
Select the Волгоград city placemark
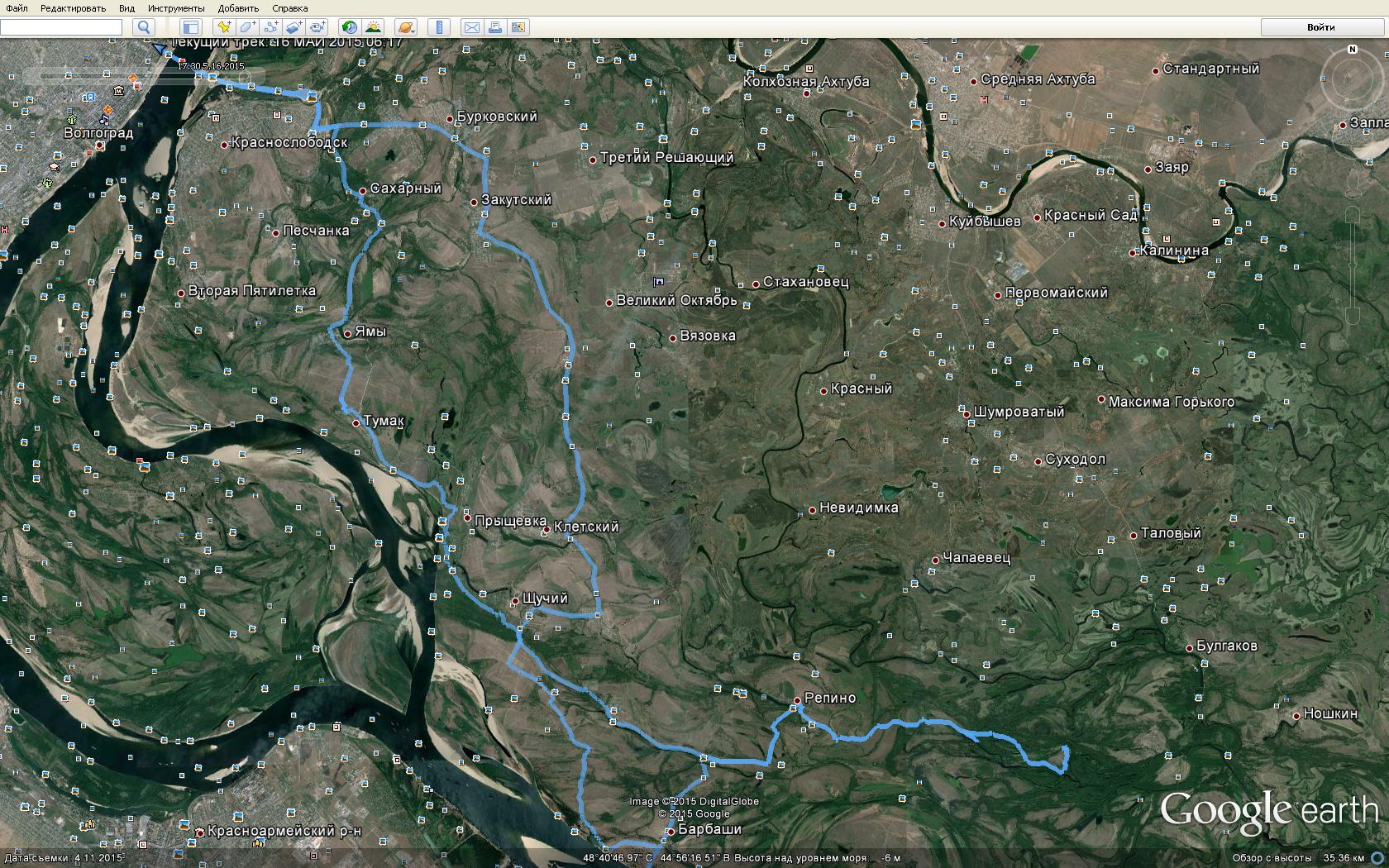tap(98, 134)
